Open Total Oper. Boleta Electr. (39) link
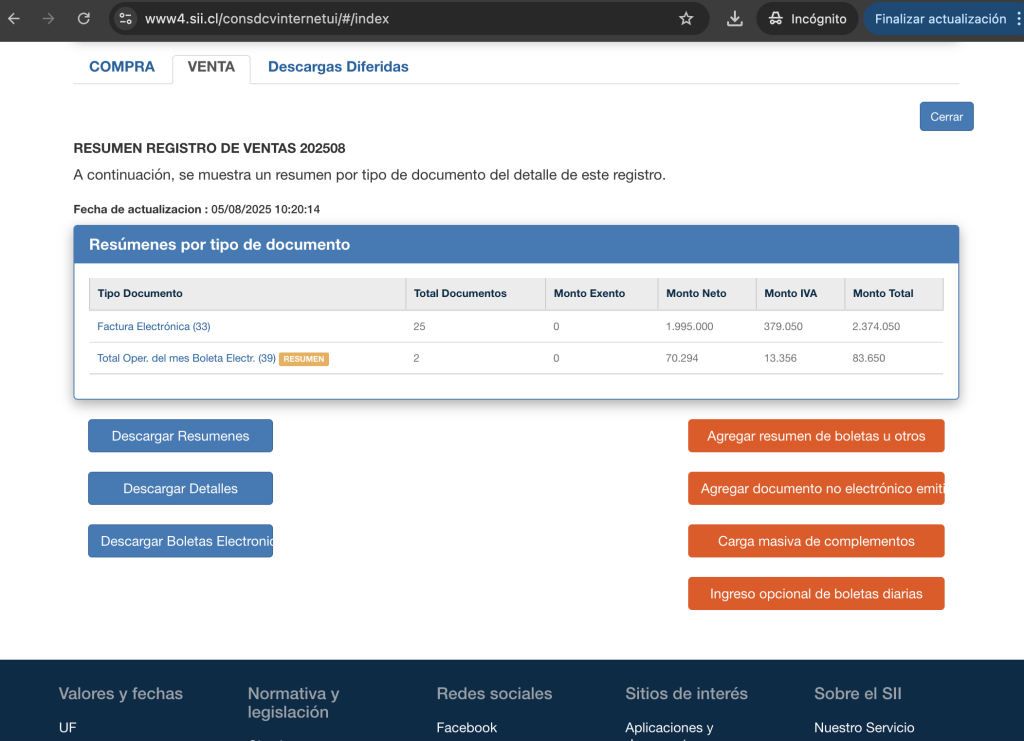Screen dimensions: 1024x741 [186, 358]
